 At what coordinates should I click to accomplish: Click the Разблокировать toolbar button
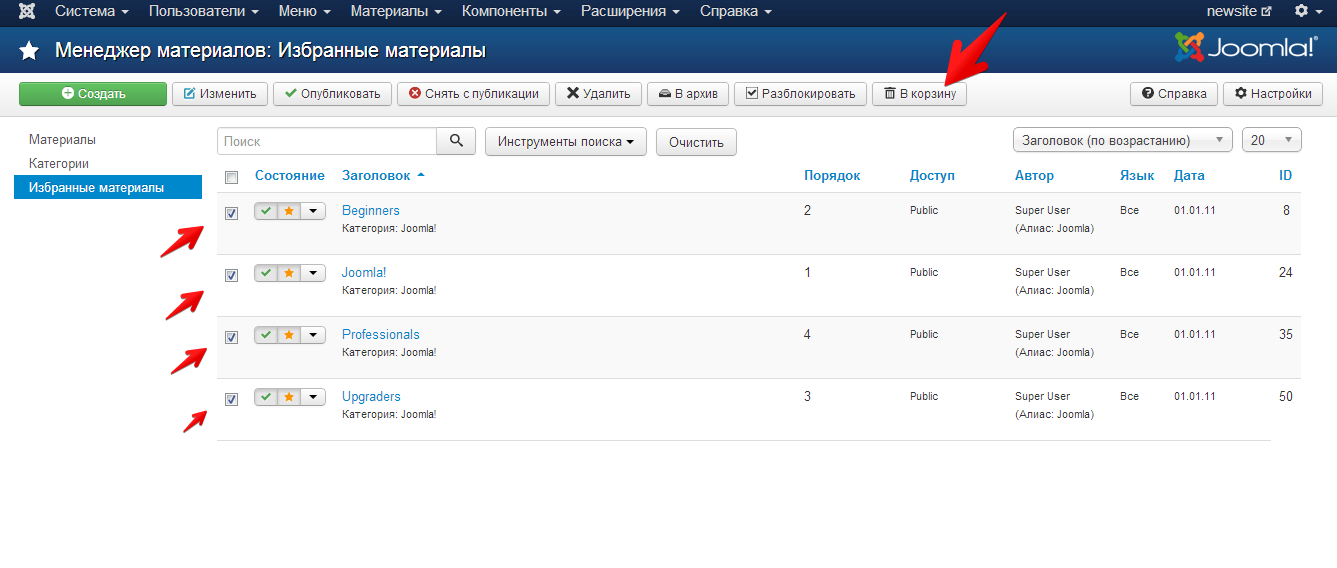(x=800, y=94)
